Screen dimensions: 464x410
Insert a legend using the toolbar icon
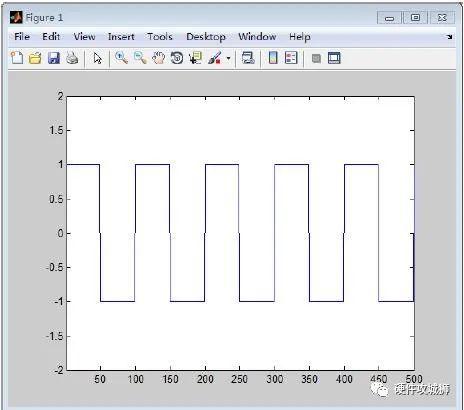point(291,58)
